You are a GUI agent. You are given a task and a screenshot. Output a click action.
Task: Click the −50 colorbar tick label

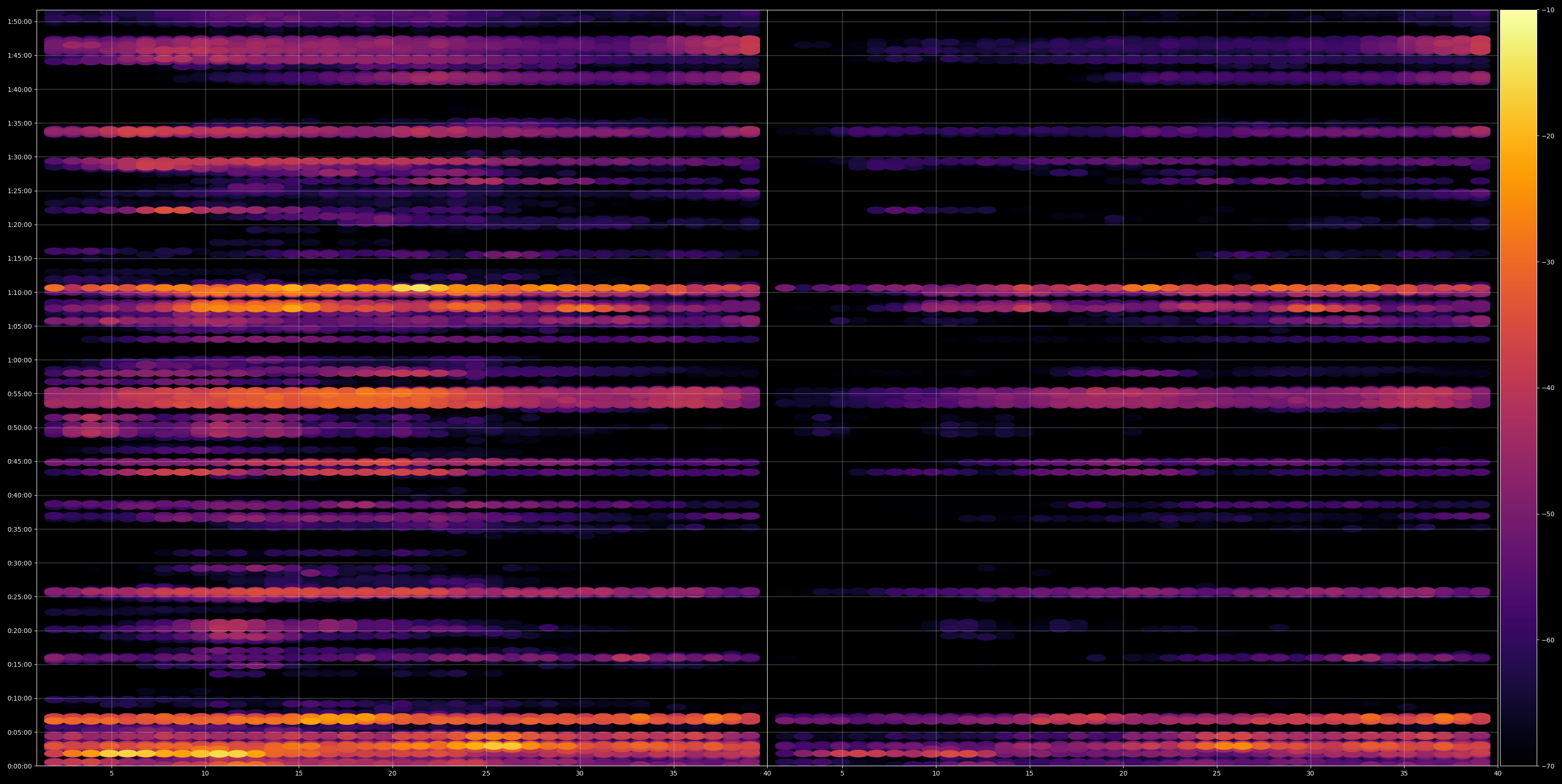1547,514
